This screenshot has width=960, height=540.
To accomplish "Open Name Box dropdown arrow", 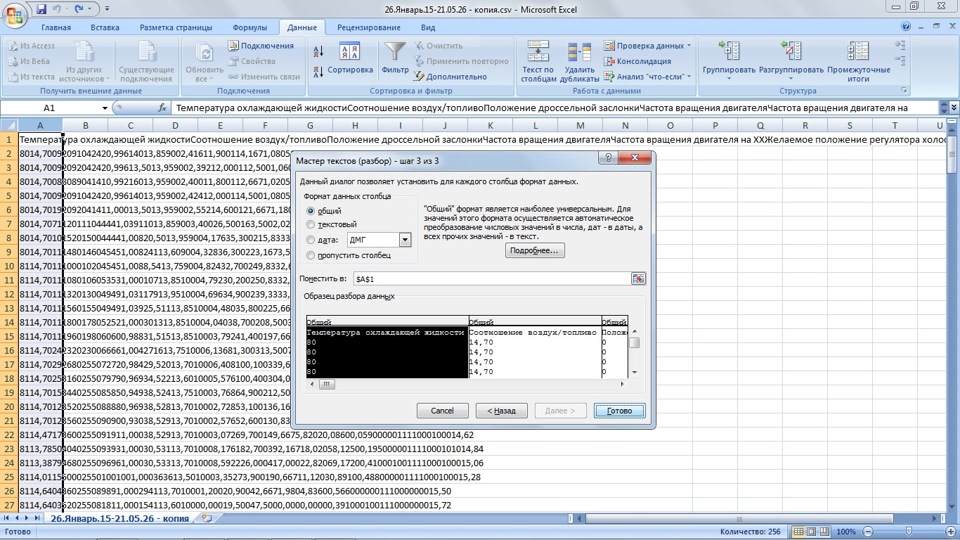I will point(105,108).
